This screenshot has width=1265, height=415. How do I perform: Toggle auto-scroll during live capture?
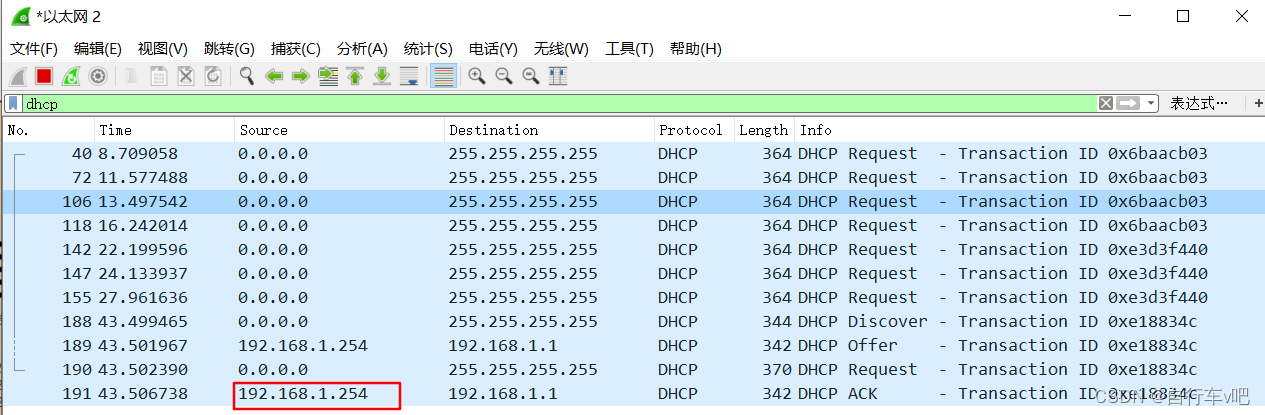coord(409,76)
